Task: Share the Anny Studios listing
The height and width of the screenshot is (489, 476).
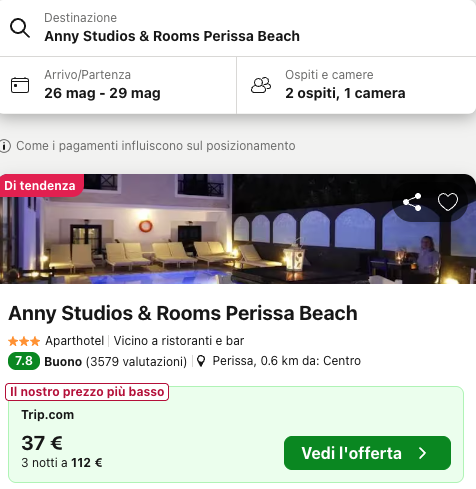Action: pos(412,202)
